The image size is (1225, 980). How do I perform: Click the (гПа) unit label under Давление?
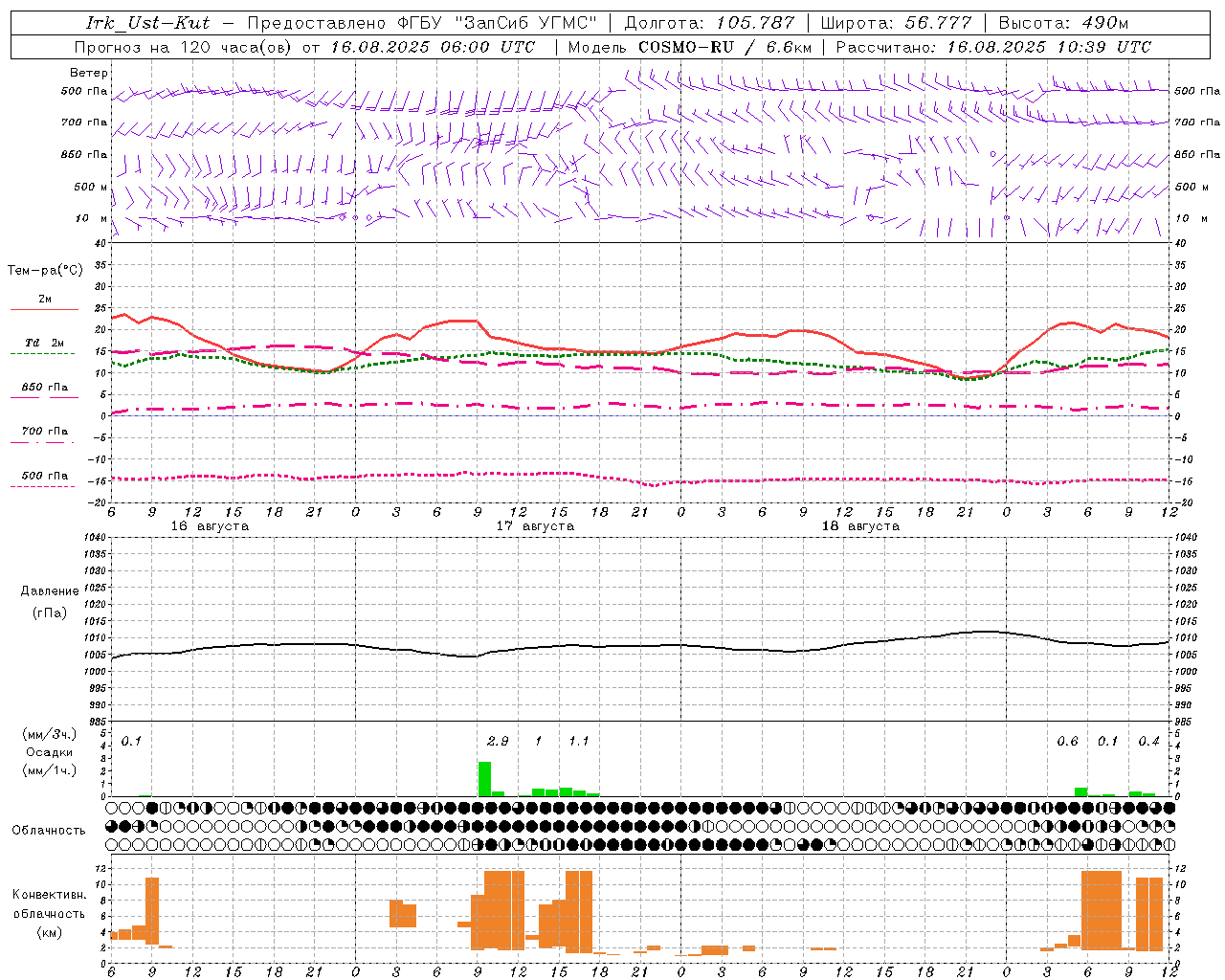tap(50, 613)
